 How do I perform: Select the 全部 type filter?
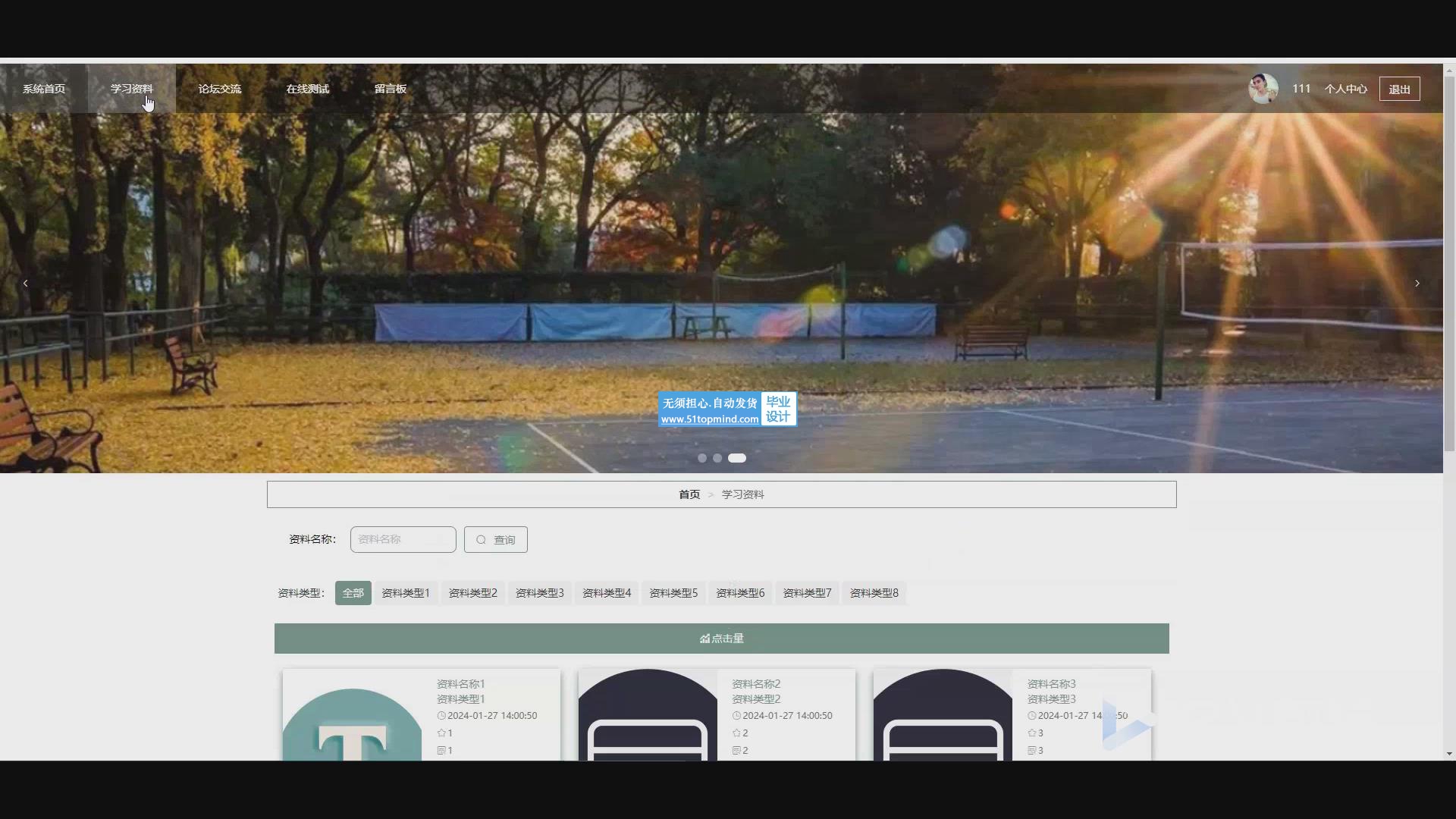[353, 593]
